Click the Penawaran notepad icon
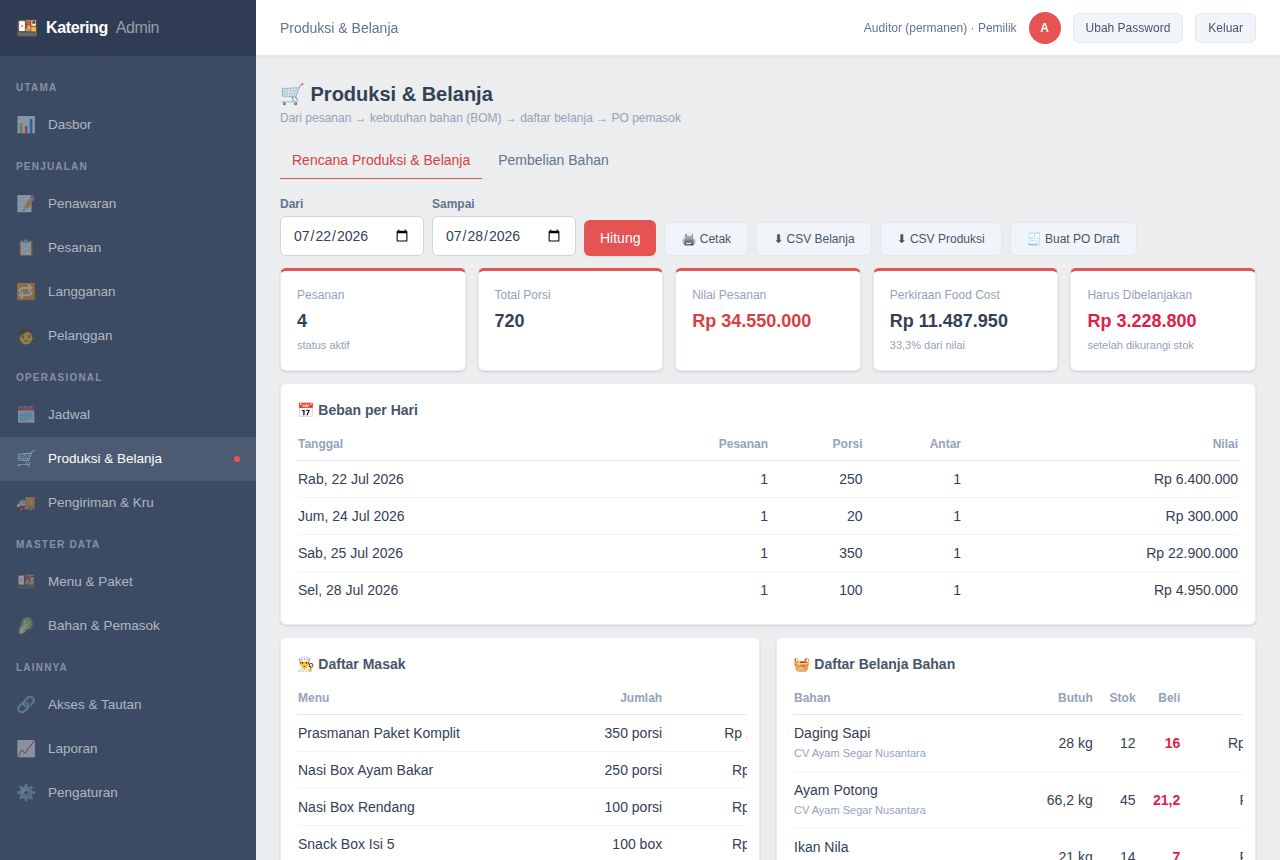The image size is (1280, 860). 26,204
